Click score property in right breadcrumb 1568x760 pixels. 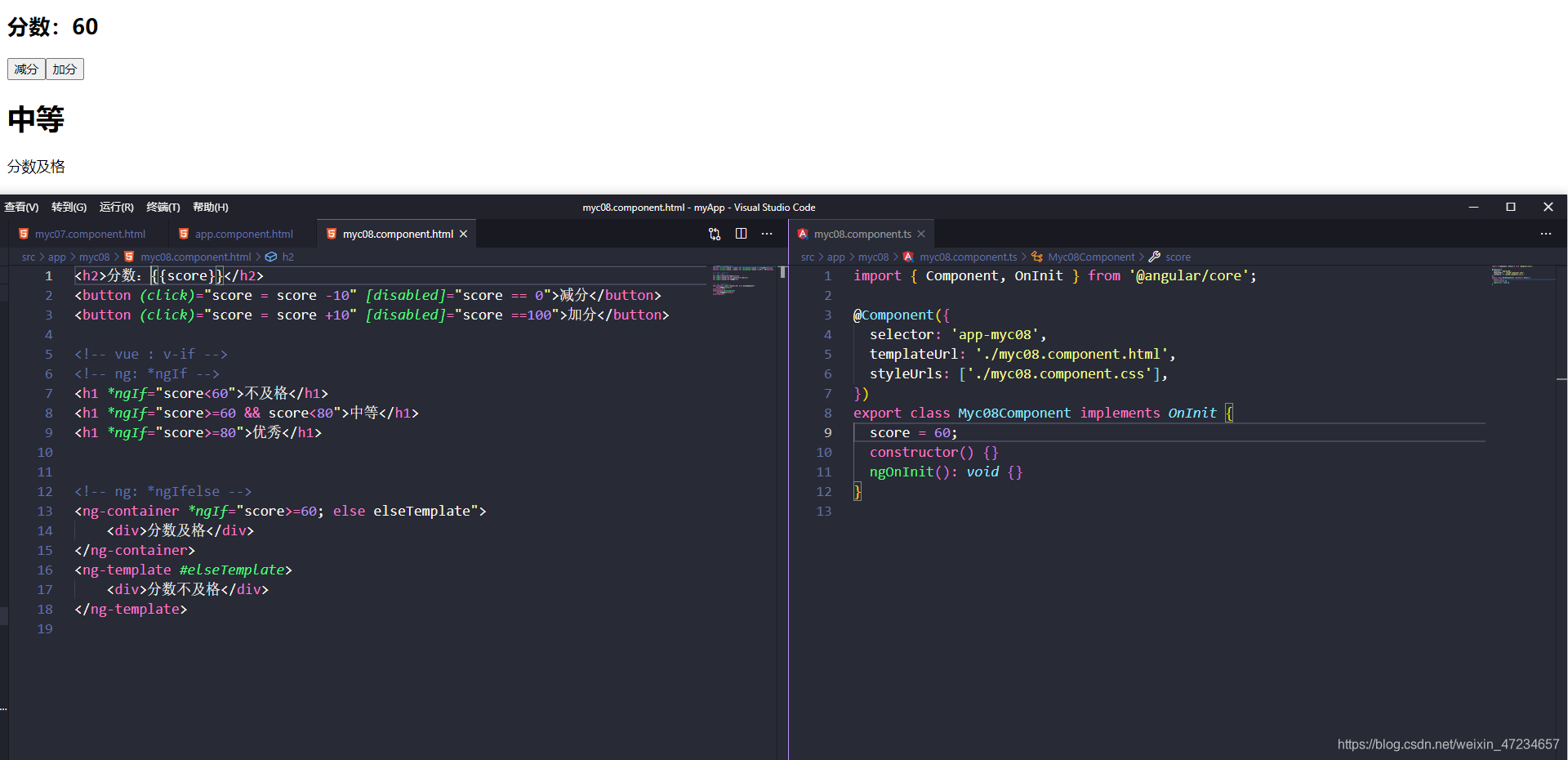tap(1178, 257)
